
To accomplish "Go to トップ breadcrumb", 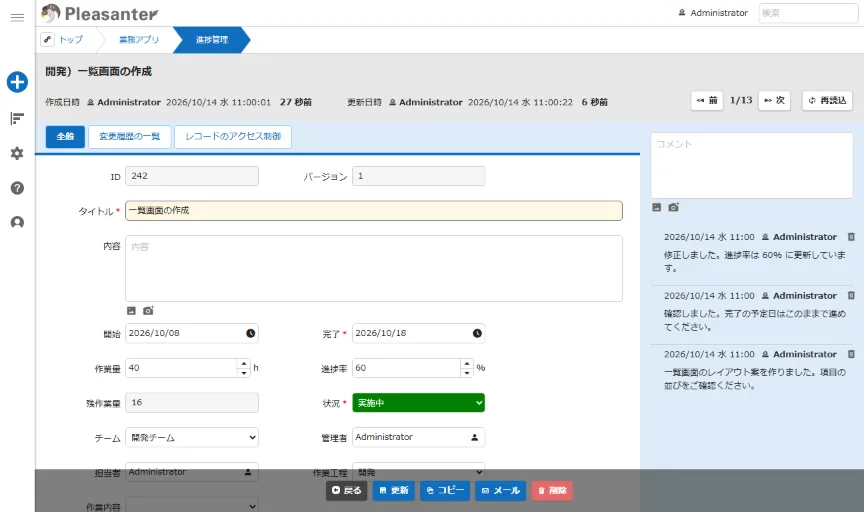I will [x=71, y=40].
